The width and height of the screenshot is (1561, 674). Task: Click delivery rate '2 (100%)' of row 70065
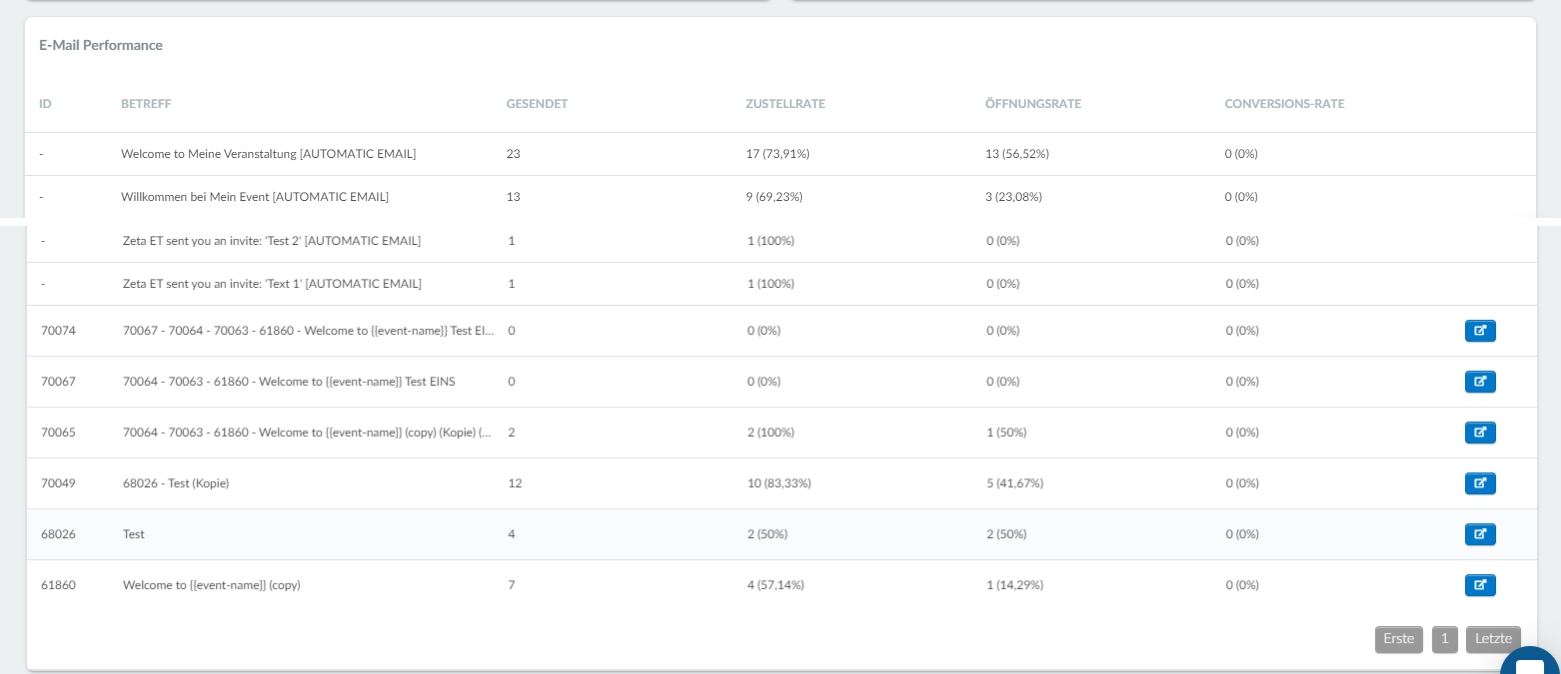(x=771, y=432)
